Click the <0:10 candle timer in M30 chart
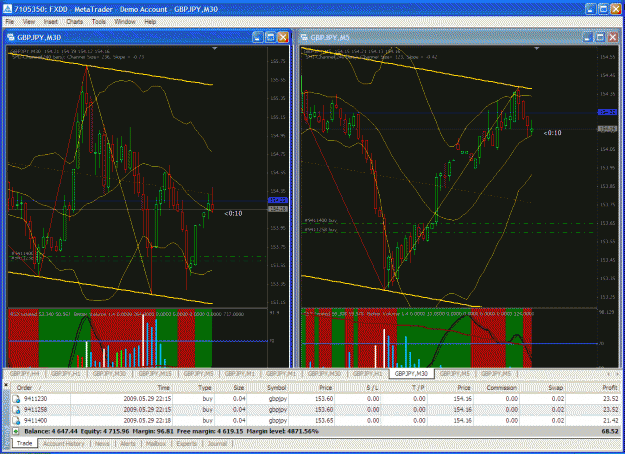Image resolution: width=625 pixels, height=454 pixels. click(x=233, y=214)
